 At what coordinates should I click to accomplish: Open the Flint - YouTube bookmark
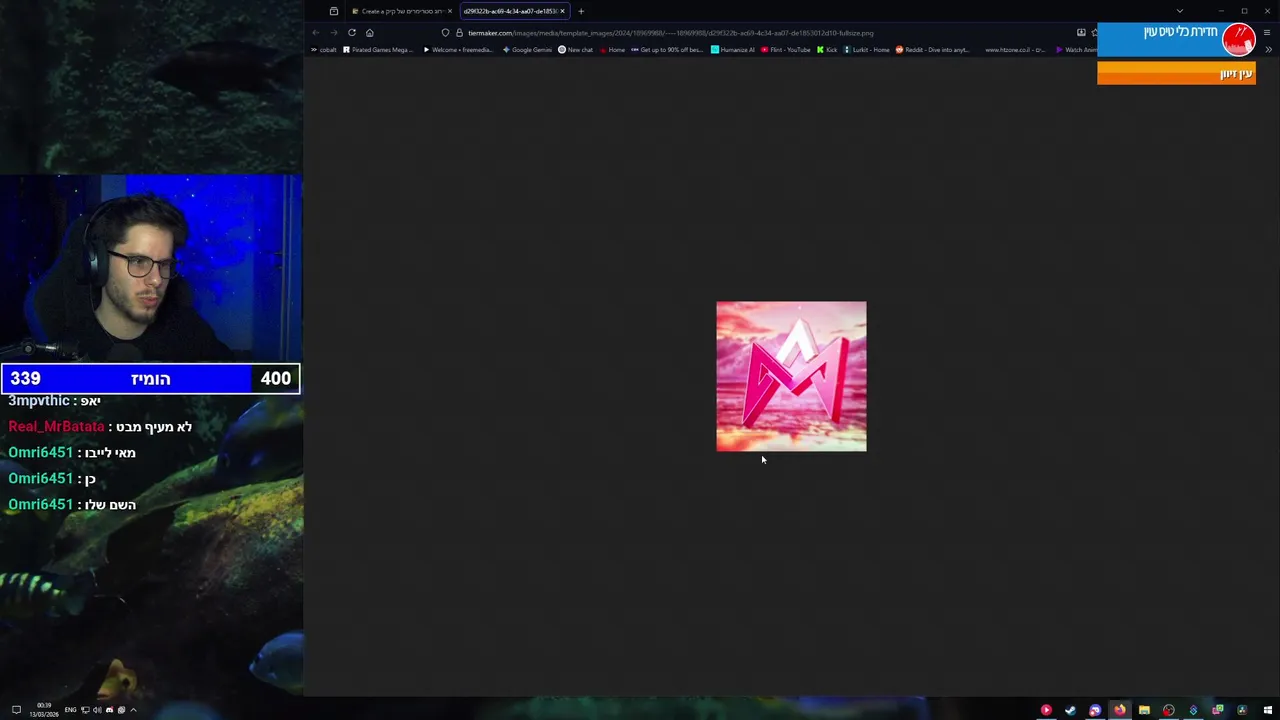coord(786,50)
